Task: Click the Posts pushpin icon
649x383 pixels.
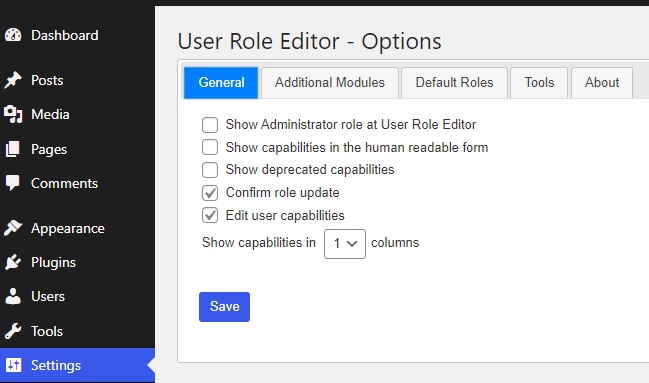Action: click(13, 80)
